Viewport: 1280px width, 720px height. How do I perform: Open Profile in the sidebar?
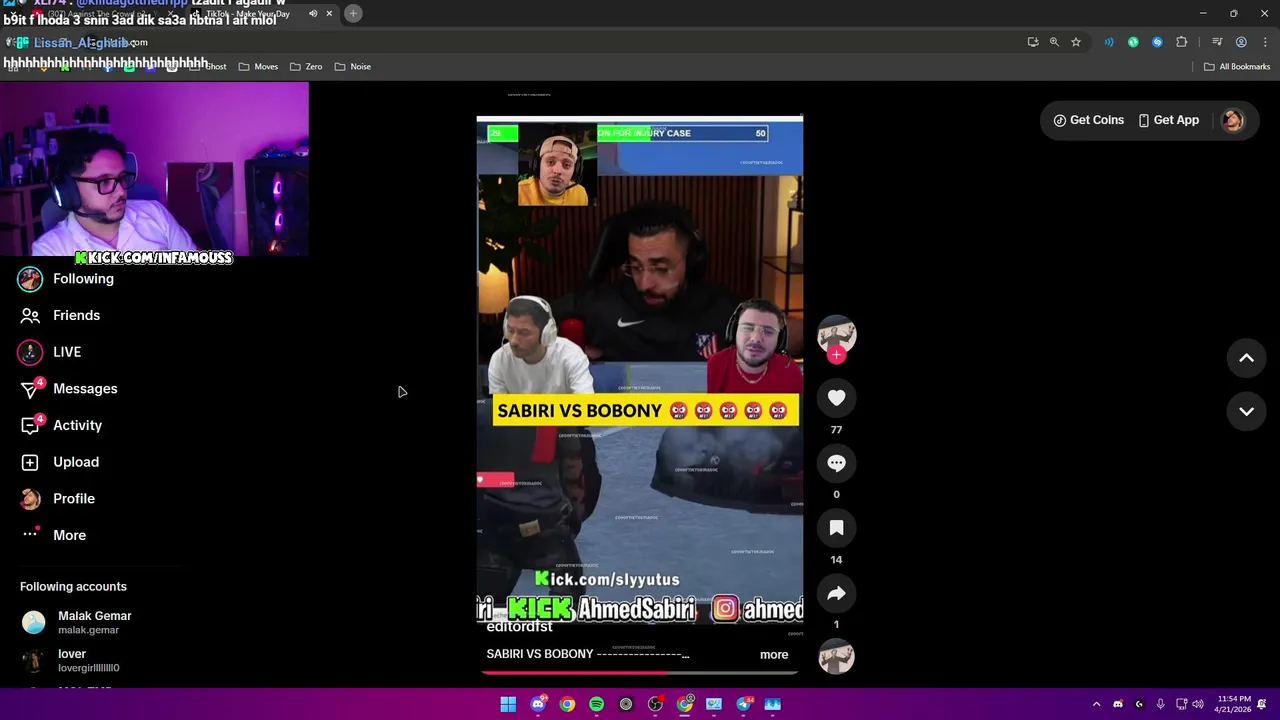coord(57,499)
